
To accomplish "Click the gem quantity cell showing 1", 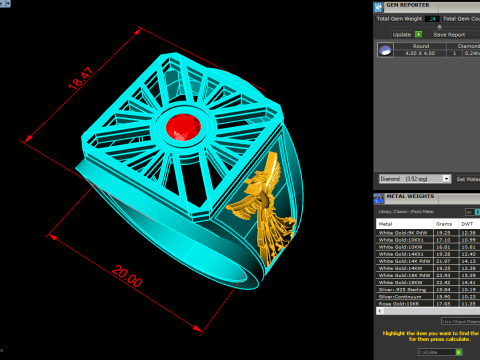I will click(x=454, y=53).
